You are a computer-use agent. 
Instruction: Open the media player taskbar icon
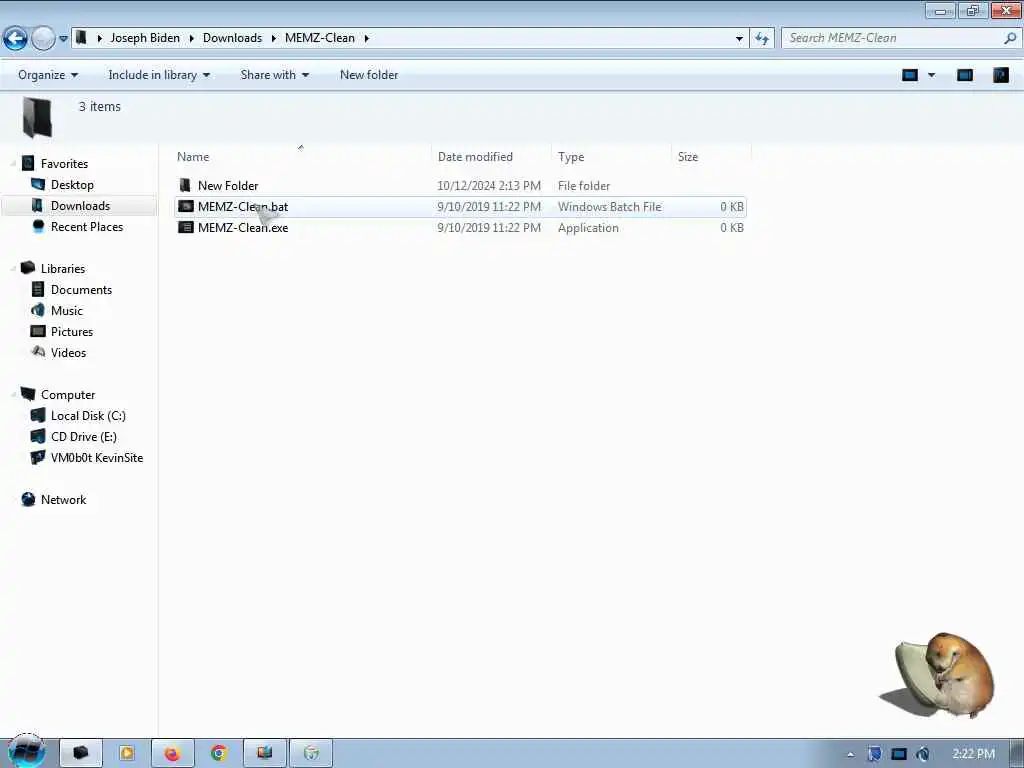point(127,753)
